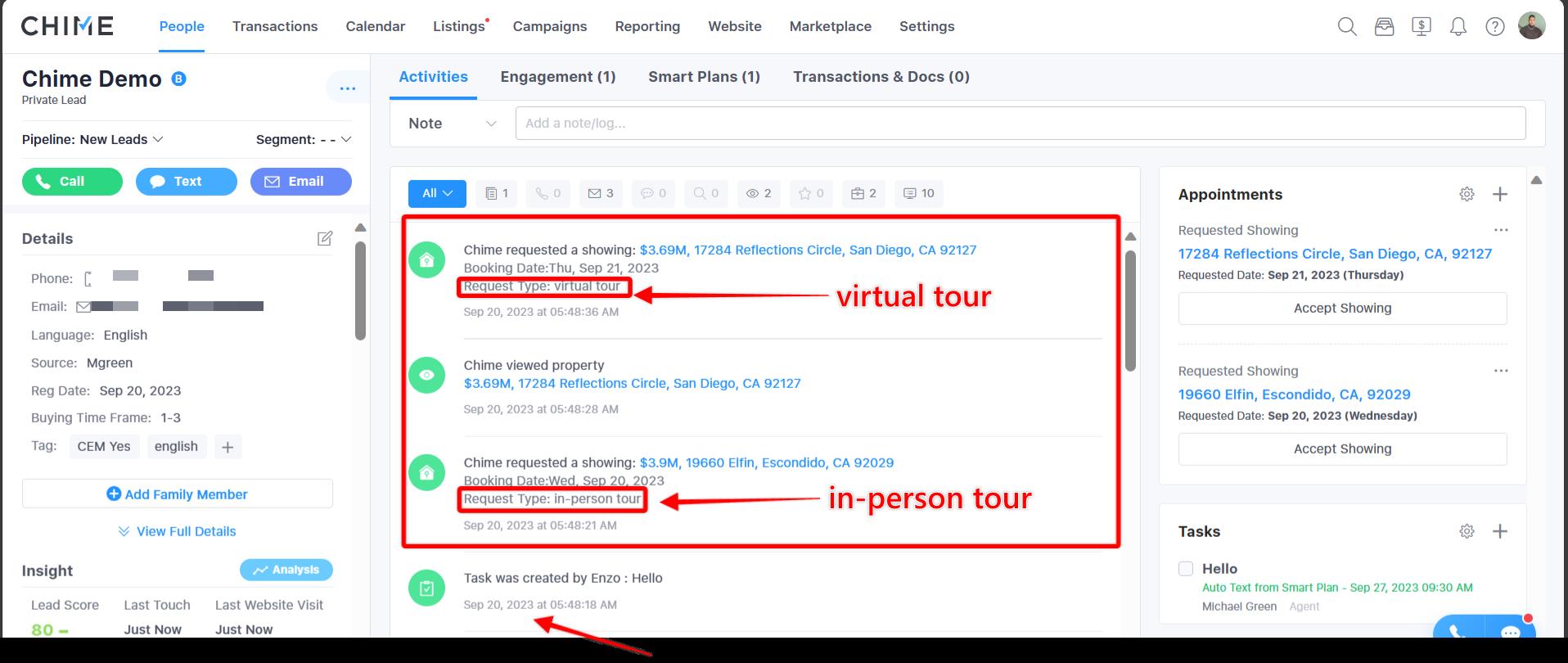Open $3.9M, 19660 Elfin listing link in activity

[x=767, y=463]
